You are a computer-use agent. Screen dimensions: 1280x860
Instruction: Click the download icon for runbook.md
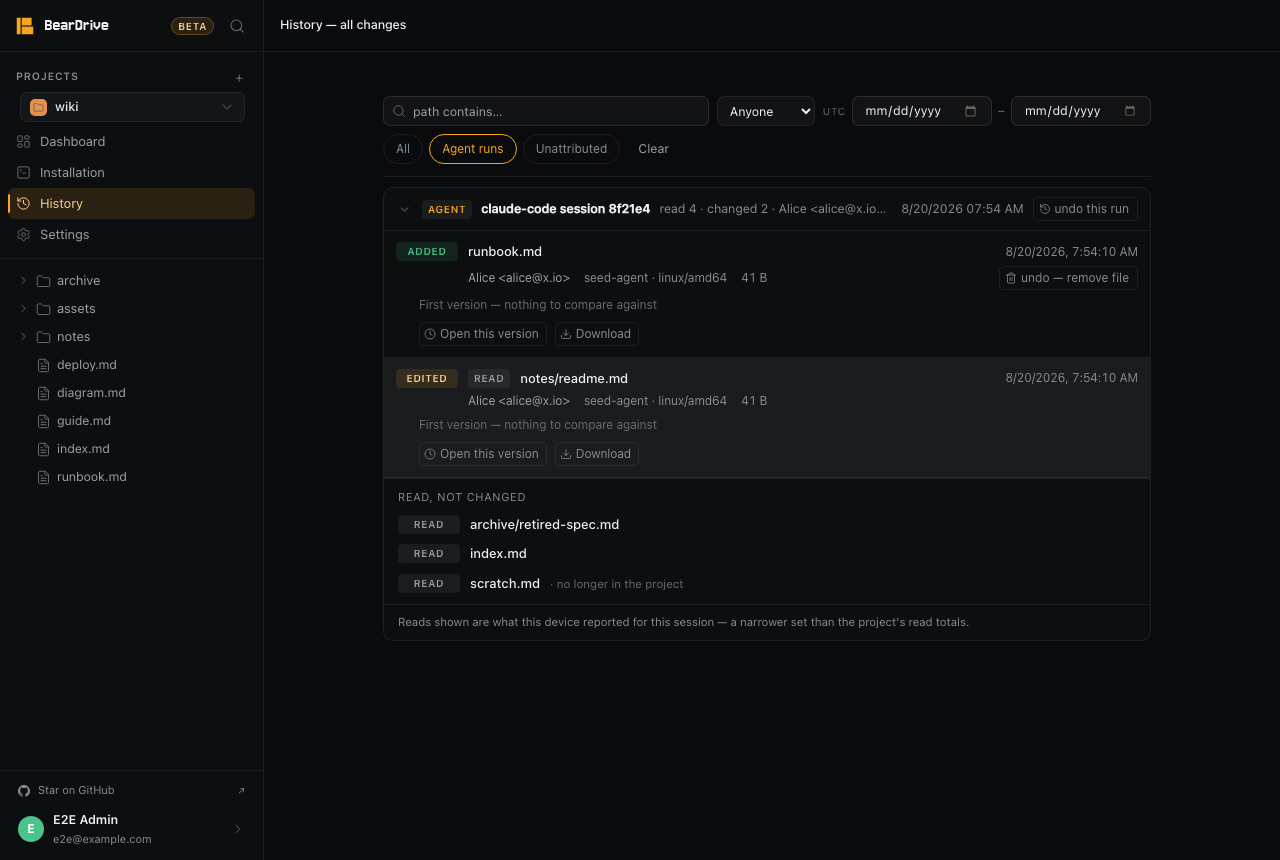click(x=566, y=334)
